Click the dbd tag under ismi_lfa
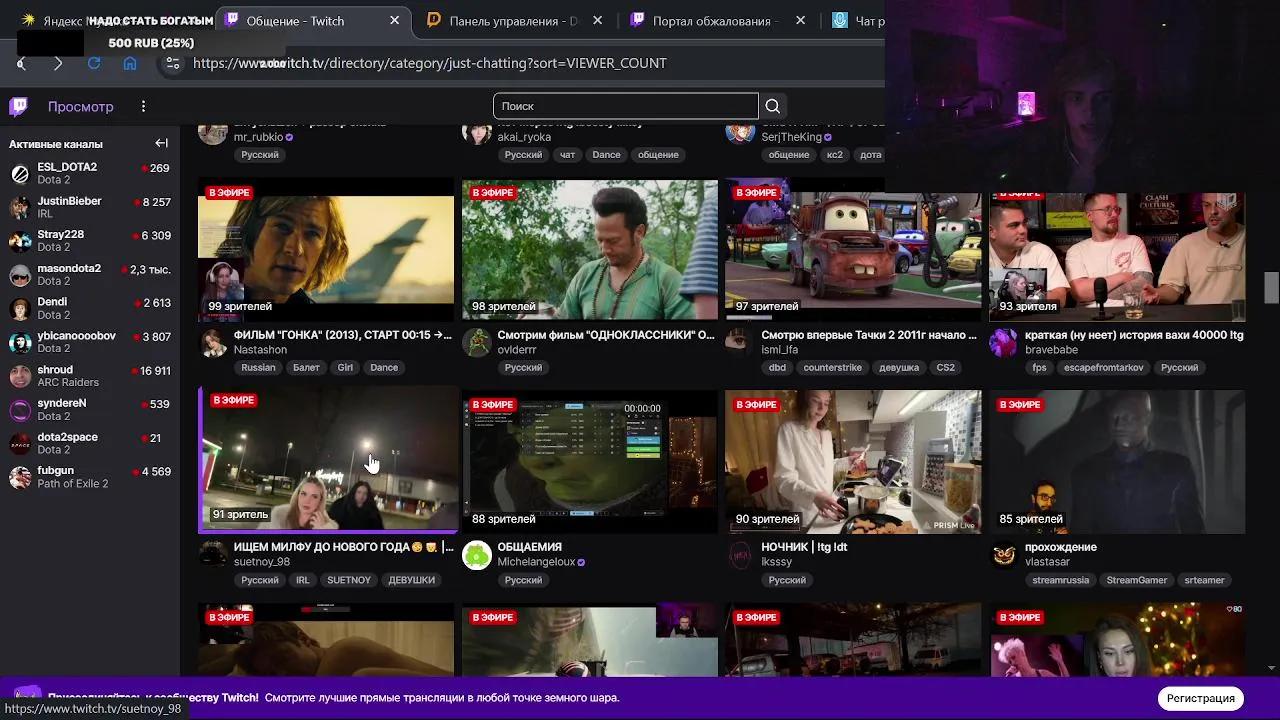 coord(777,368)
